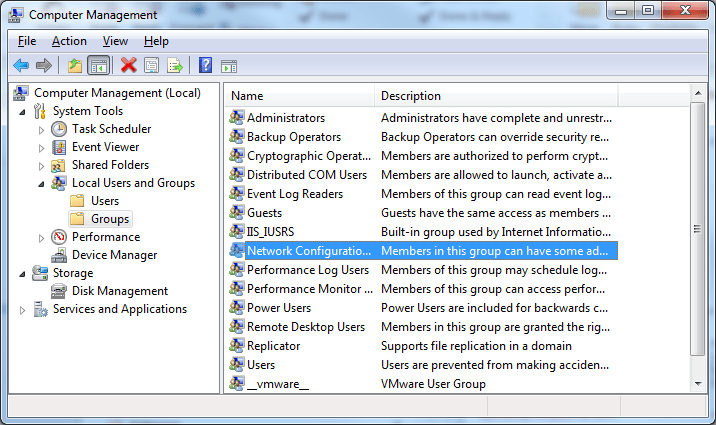Select the Replicator group row
The height and width of the screenshot is (425, 716).
(422, 346)
